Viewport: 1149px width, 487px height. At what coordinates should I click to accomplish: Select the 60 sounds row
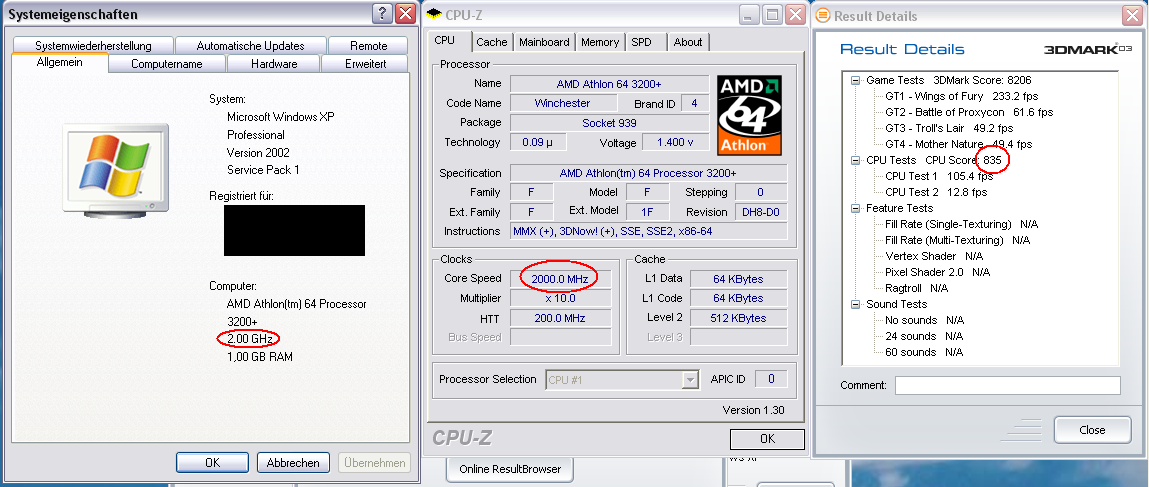pos(923,352)
